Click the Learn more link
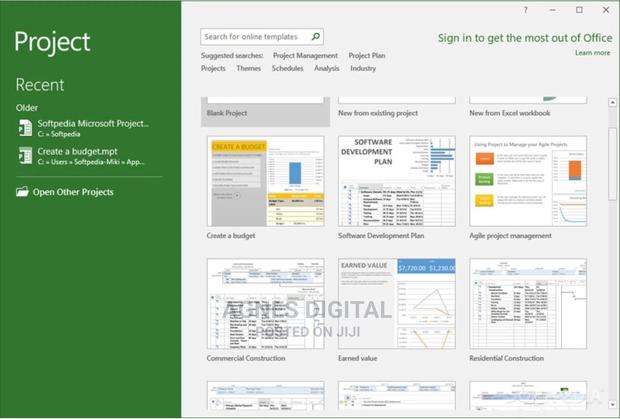This screenshot has height=419, width=620. (x=592, y=53)
